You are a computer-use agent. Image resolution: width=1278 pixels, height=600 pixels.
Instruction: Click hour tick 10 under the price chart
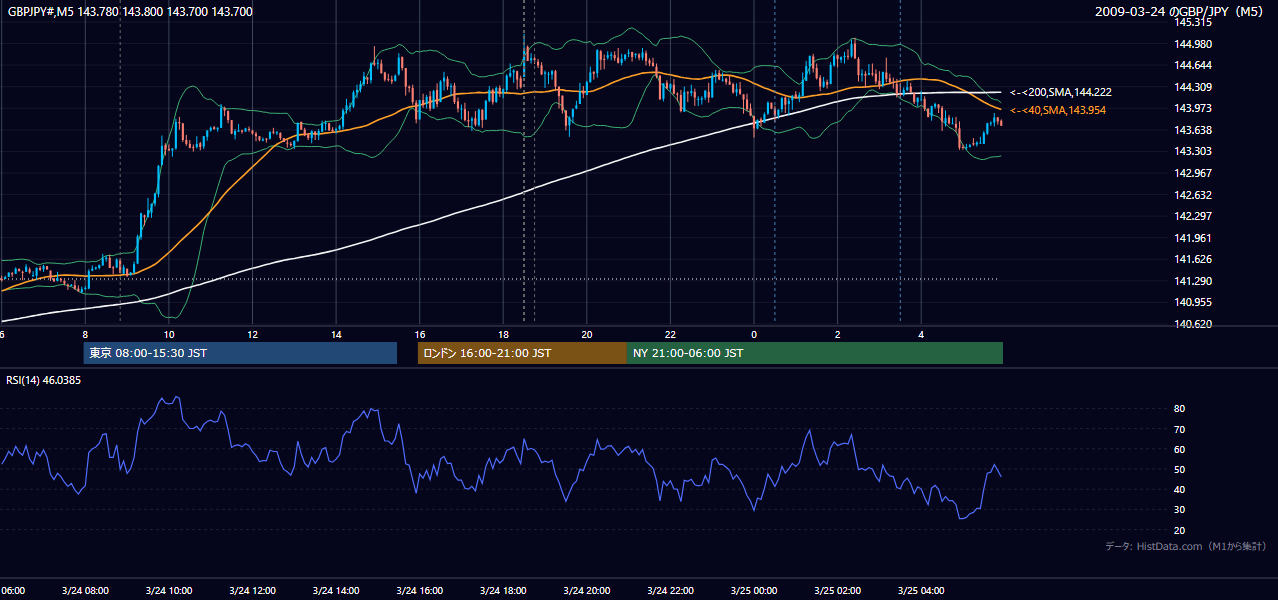[x=169, y=334]
